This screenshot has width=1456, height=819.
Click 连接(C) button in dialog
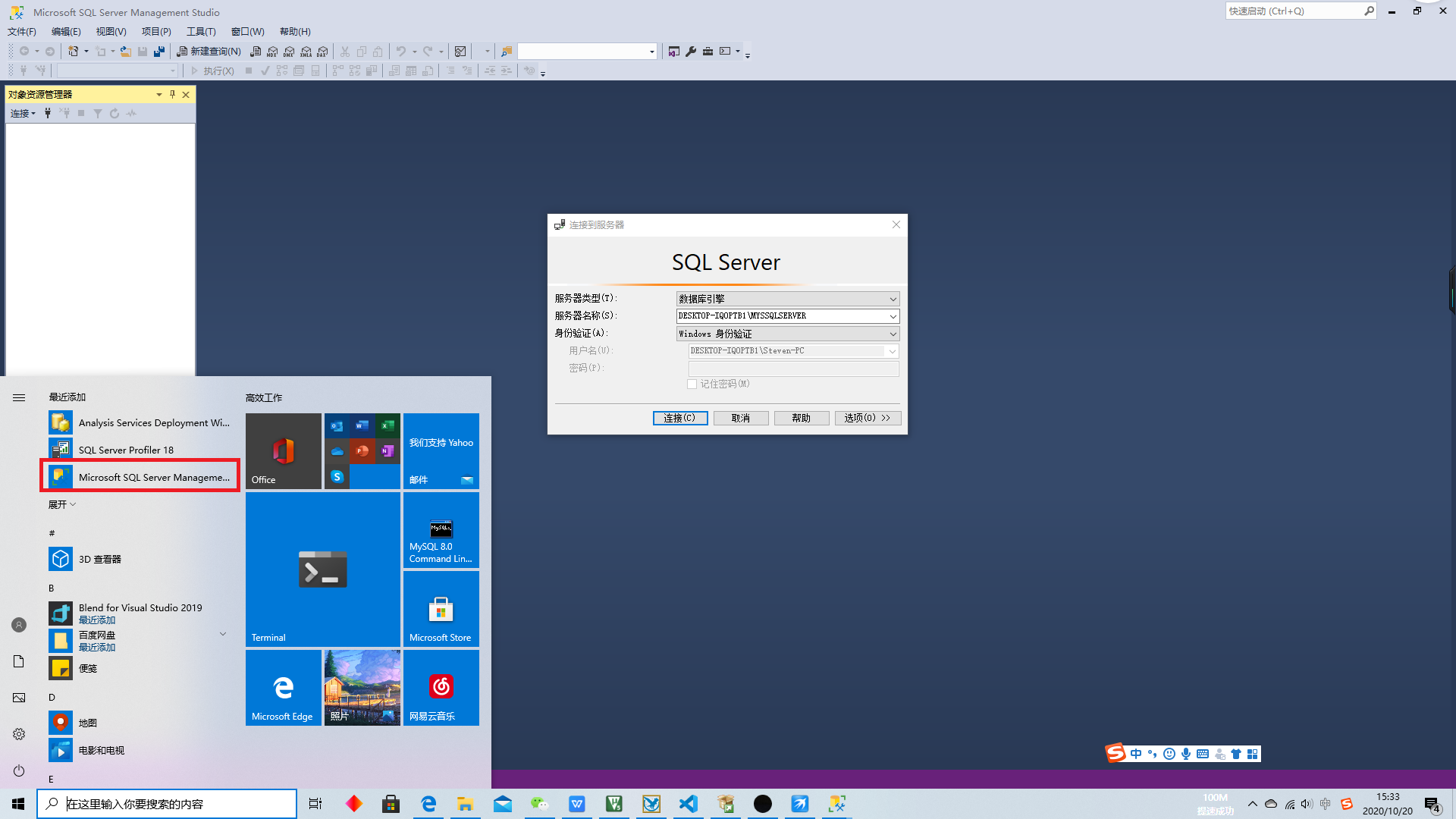pos(680,418)
